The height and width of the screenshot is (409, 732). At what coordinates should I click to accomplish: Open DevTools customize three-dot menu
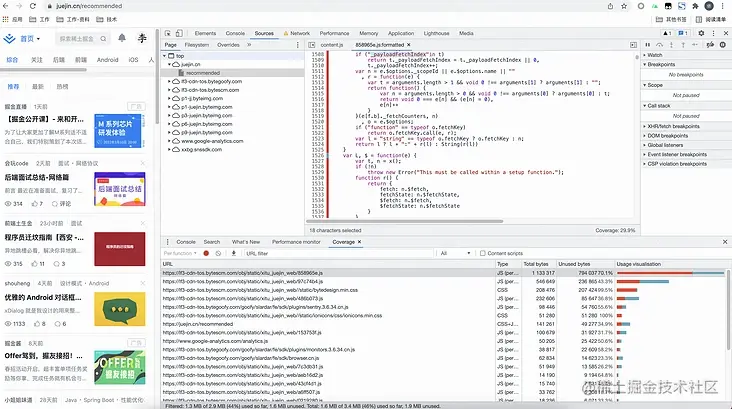(x=713, y=33)
